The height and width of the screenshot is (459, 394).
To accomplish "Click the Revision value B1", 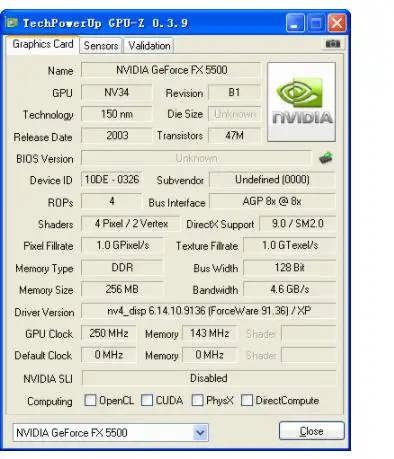I will coord(234,92).
